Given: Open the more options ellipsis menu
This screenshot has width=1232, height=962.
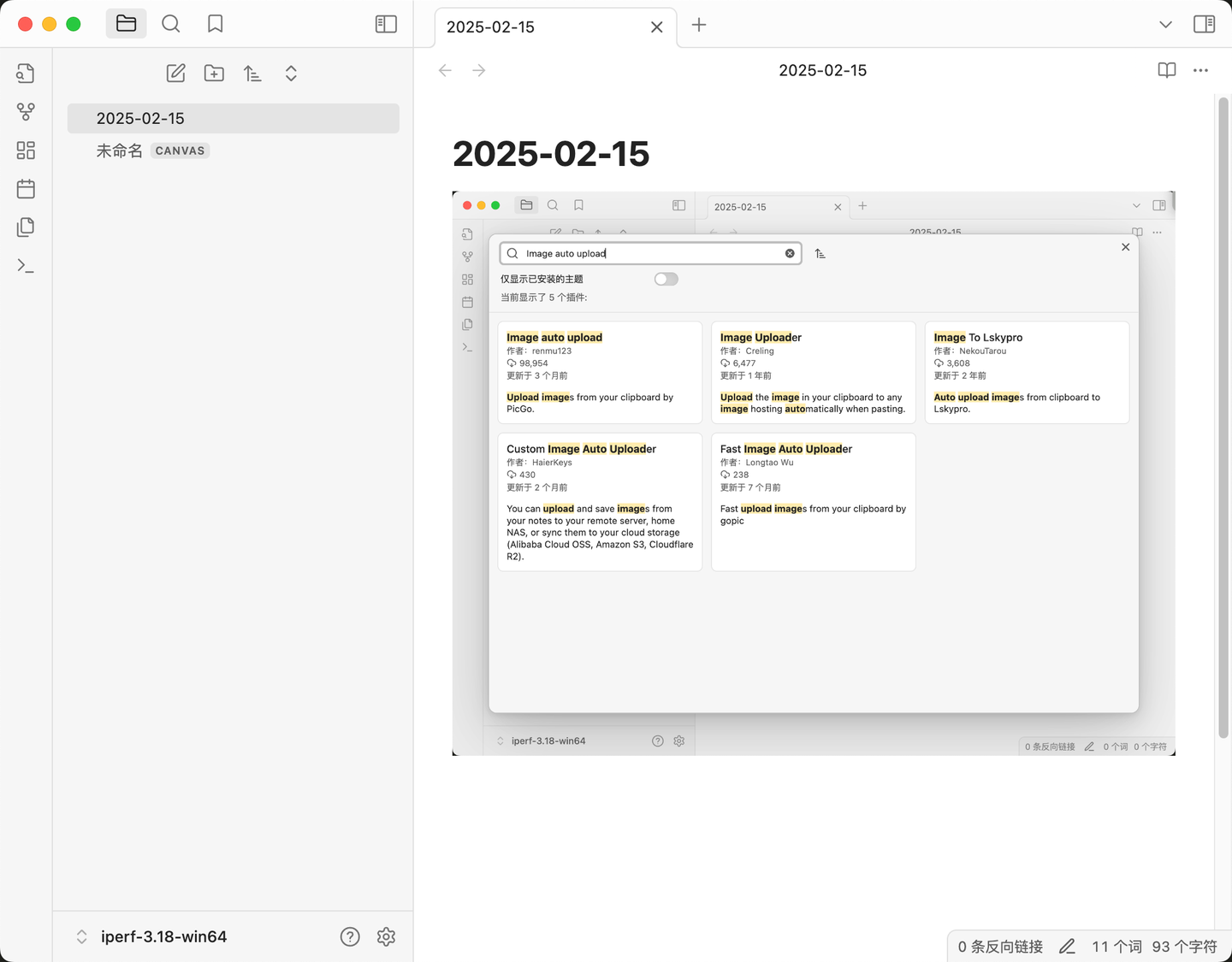Looking at the screenshot, I should tap(1200, 70).
